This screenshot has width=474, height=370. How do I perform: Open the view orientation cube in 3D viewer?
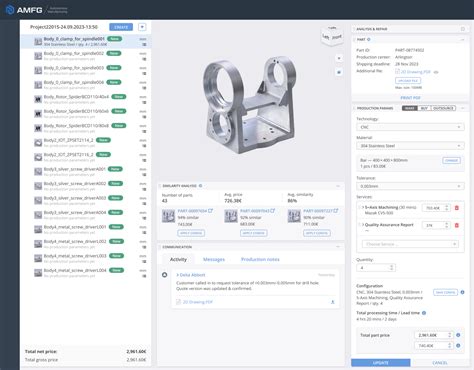click(x=332, y=36)
